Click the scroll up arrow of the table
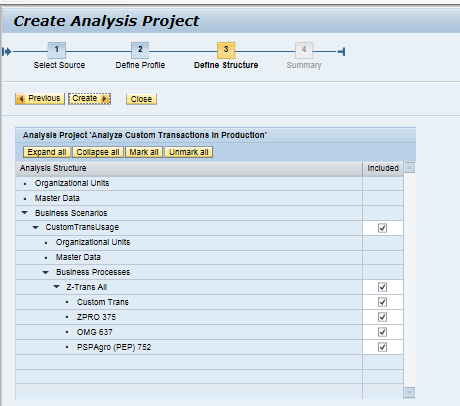The image size is (460, 406). pos(410,167)
